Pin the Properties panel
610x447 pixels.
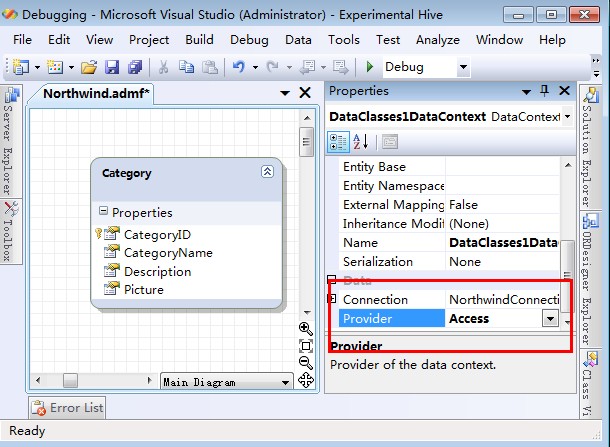point(545,91)
